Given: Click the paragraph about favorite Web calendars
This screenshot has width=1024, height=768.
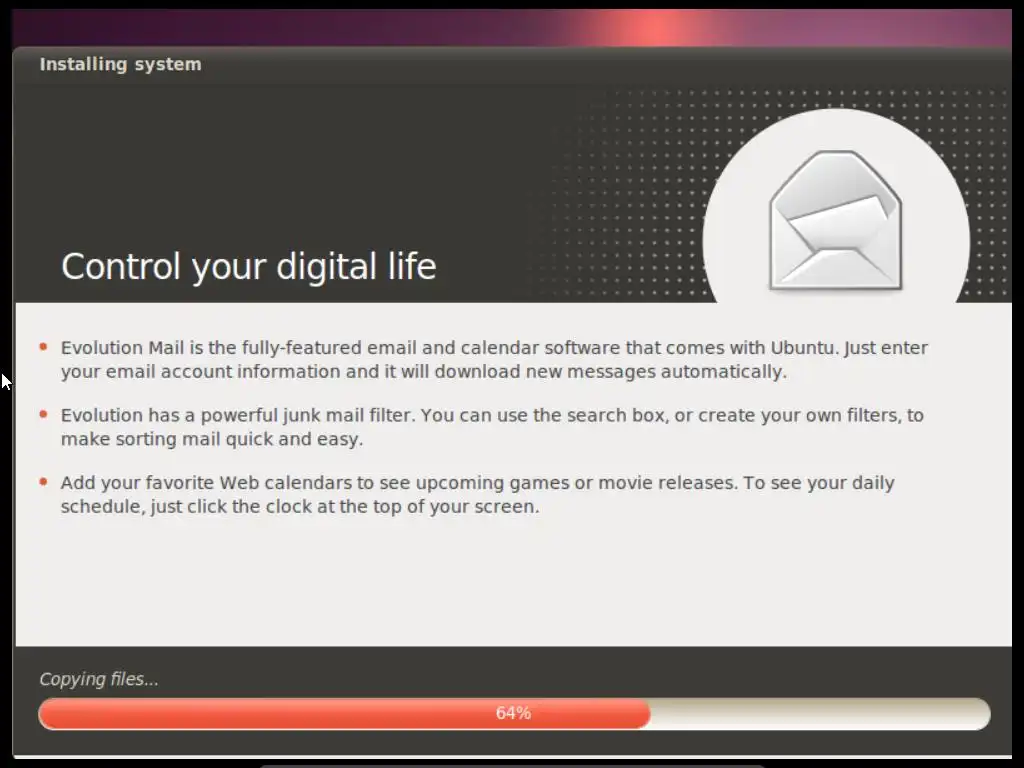Looking at the screenshot, I should tap(477, 494).
